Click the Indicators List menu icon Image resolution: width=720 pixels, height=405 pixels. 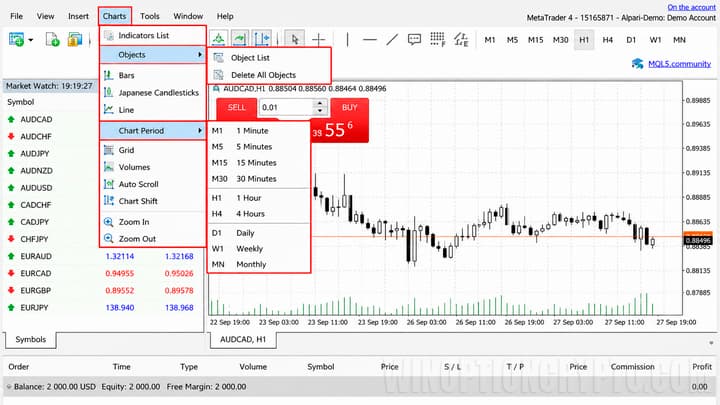pos(109,35)
